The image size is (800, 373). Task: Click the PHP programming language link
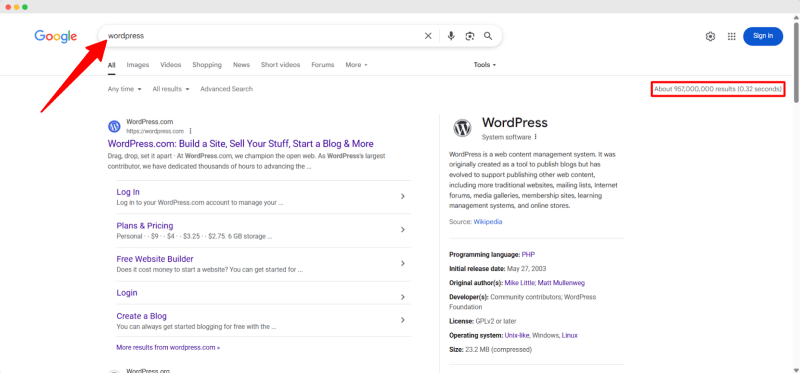(x=528, y=254)
